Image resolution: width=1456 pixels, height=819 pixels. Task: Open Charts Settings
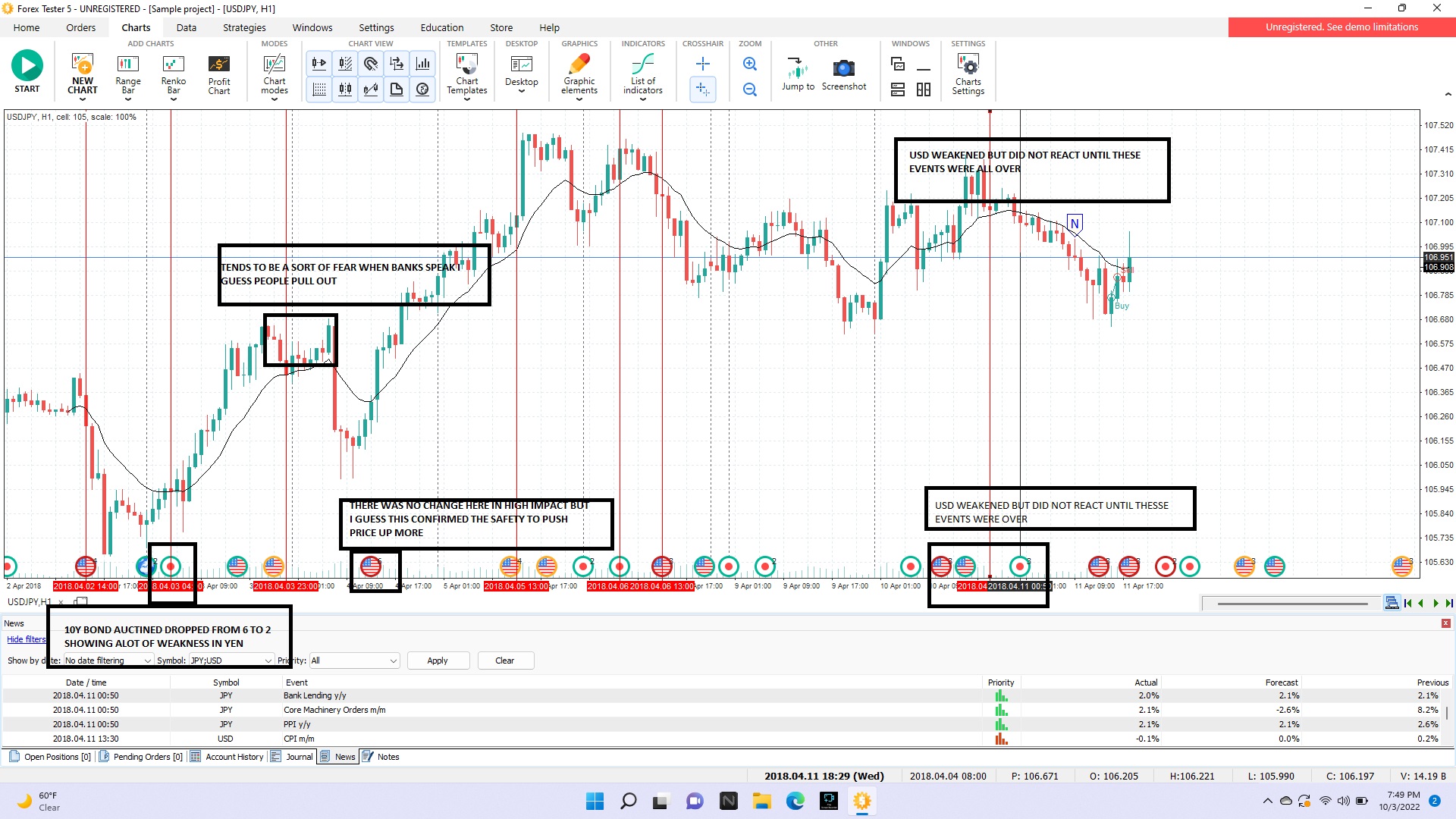(968, 74)
